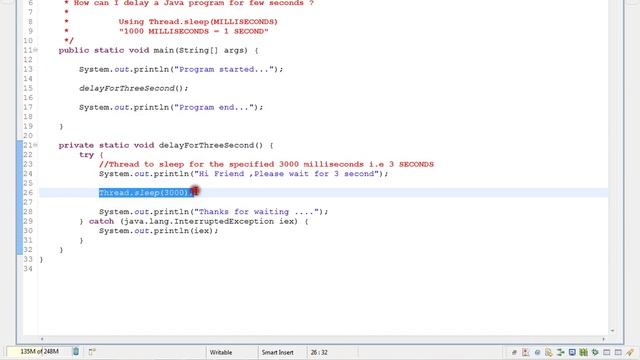The width and height of the screenshot is (640, 360).
Task: Click the second grey window icon in status bar
Action: 618,352
